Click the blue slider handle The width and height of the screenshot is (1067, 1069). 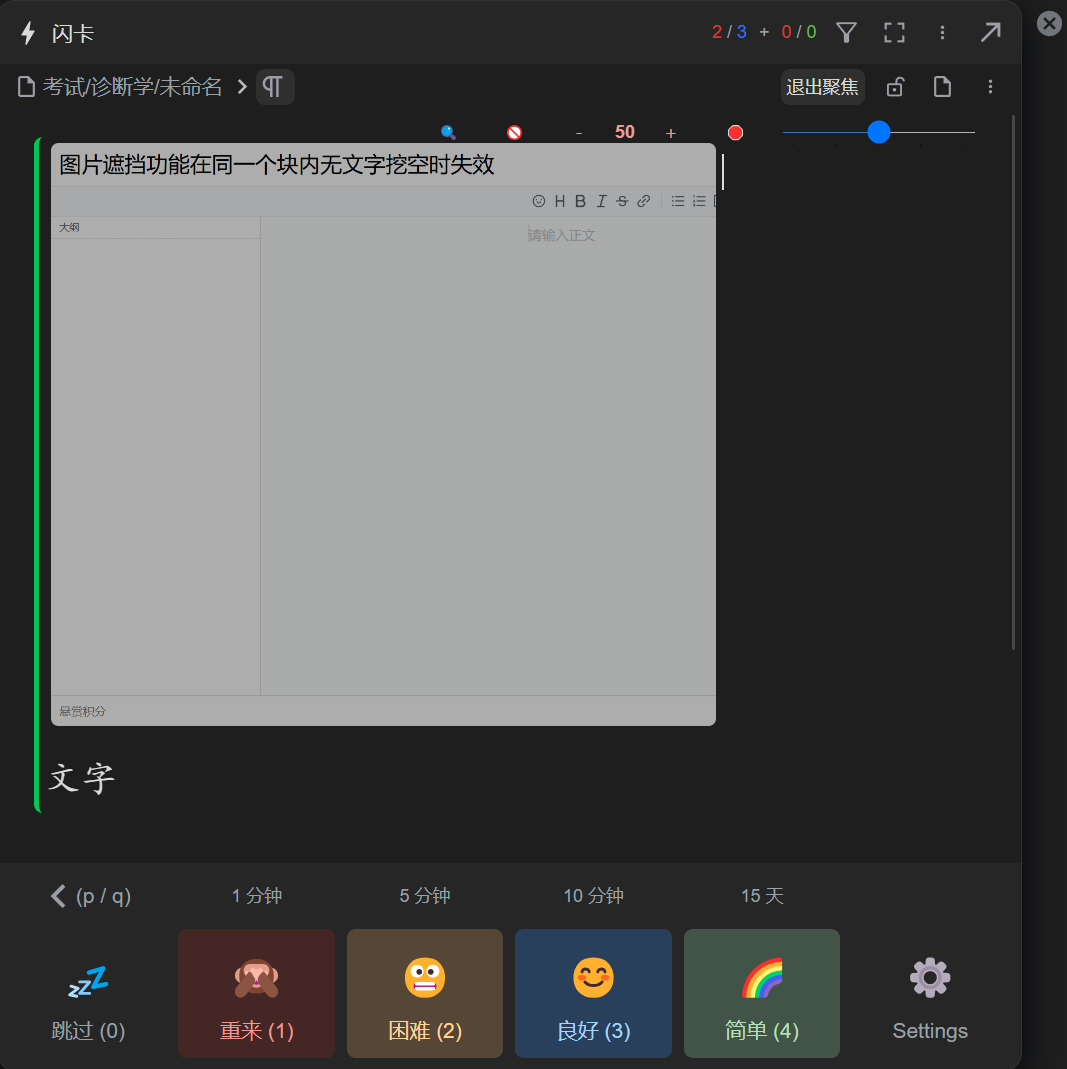[x=878, y=131]
